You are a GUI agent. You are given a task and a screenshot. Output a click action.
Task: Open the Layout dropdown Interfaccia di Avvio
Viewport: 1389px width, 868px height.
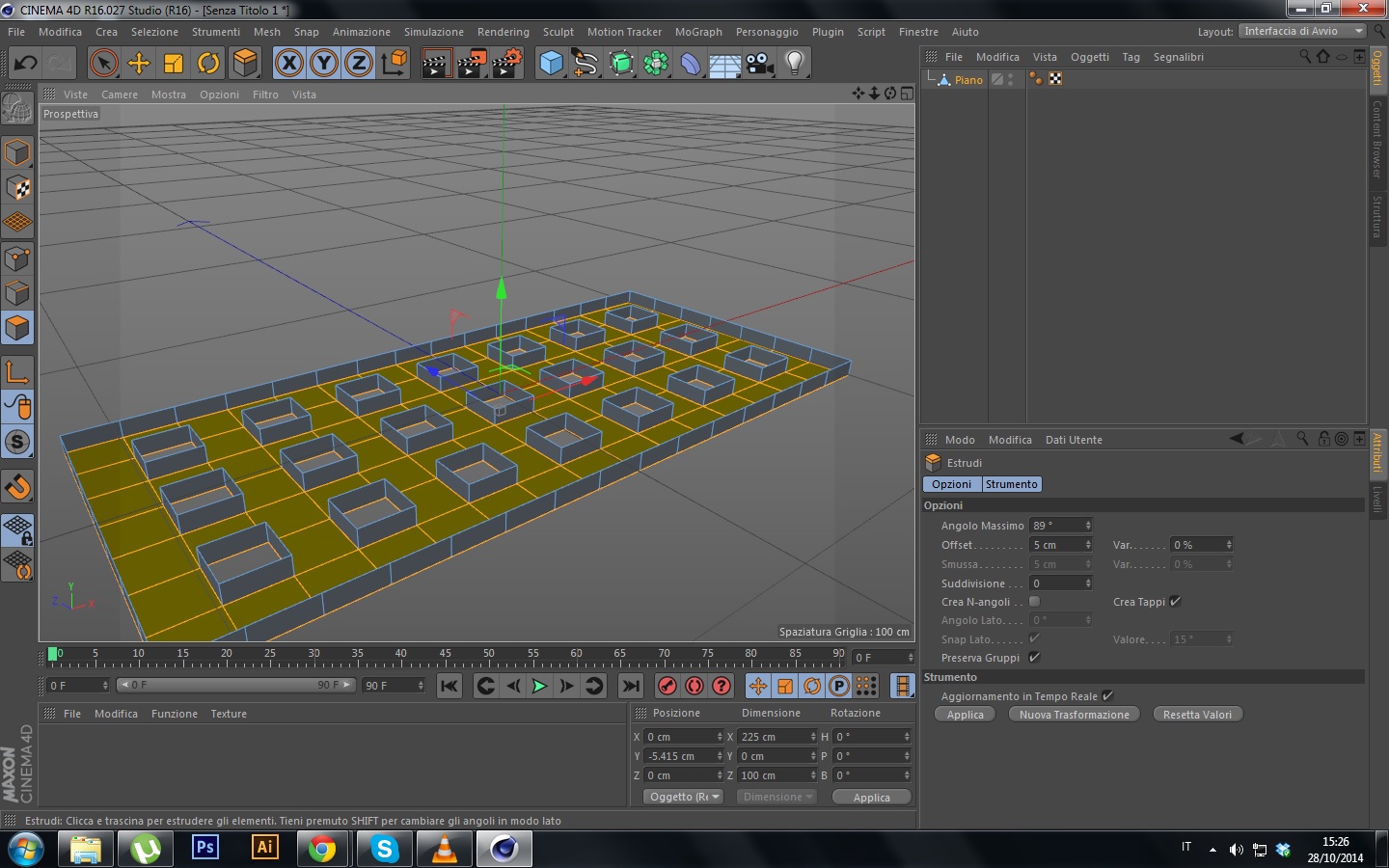1302,31
